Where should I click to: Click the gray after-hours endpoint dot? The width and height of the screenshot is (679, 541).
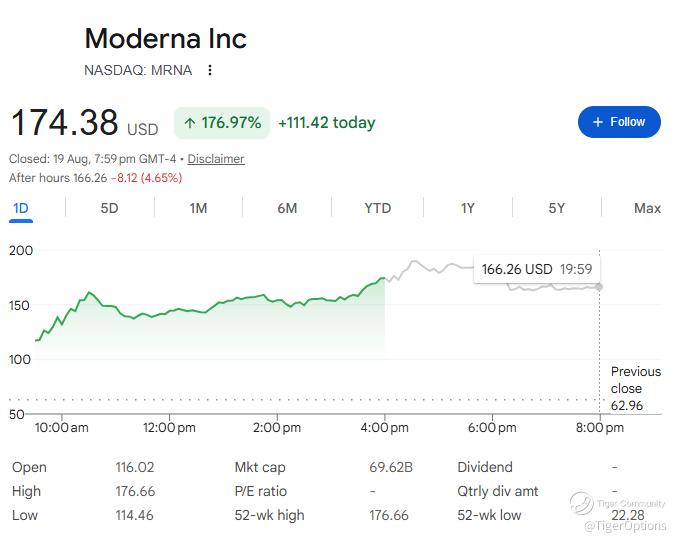click(x=599, y=287)
